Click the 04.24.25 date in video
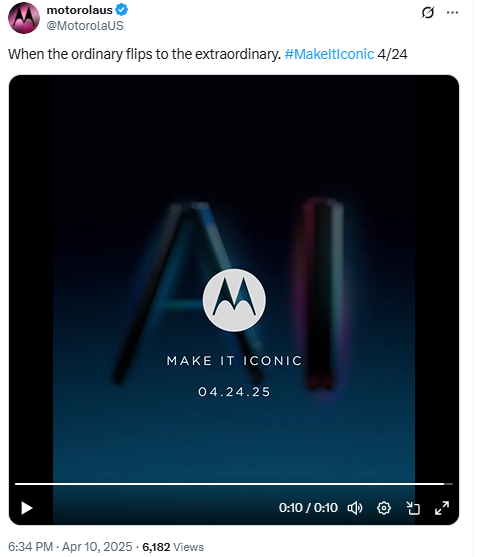477x557 pixels. pos(235,394)
